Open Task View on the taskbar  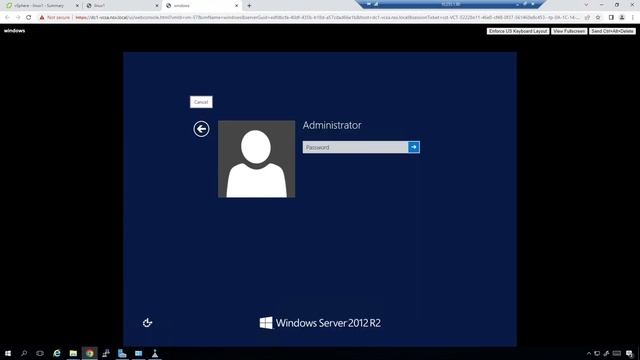click(40, 353)
